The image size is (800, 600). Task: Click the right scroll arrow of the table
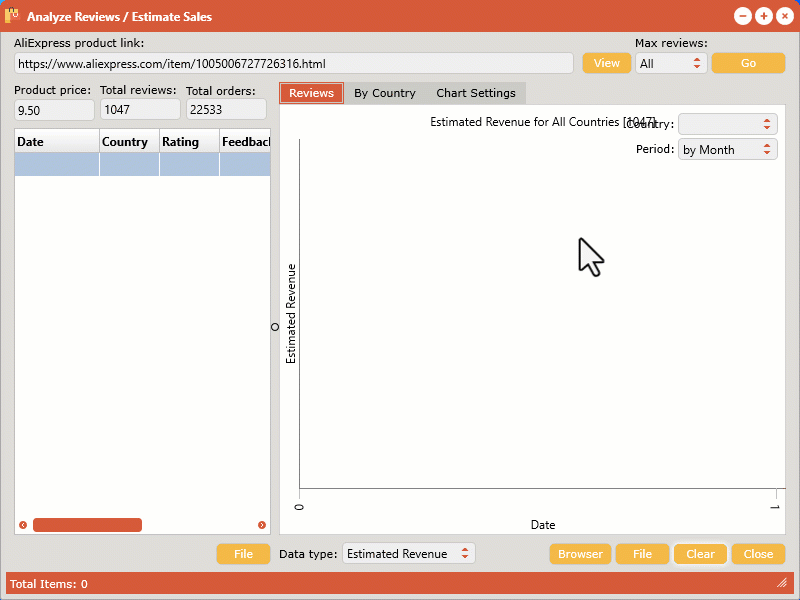coord(262,525)
